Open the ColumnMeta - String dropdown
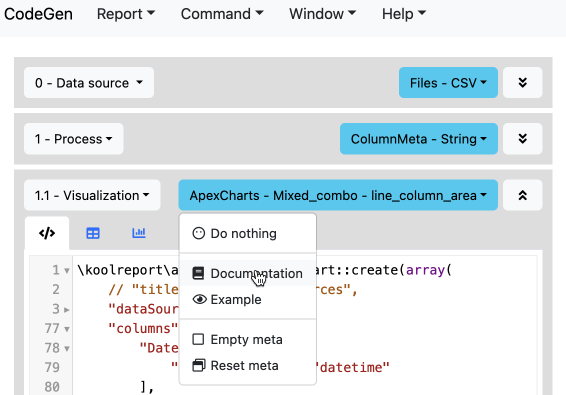This screenshot has height=395, width=566. (419, 139)
